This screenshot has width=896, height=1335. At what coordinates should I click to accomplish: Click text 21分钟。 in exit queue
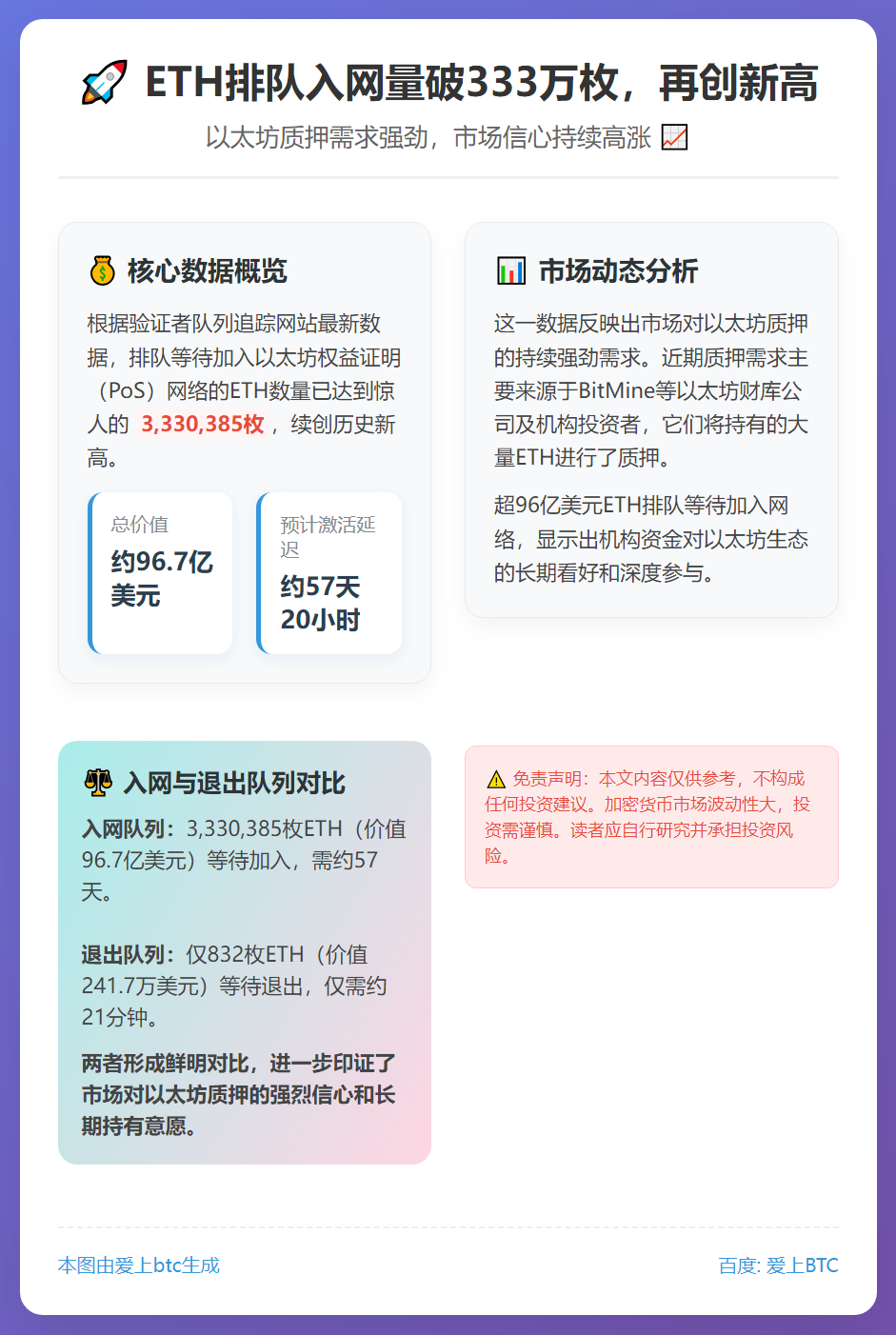click(120, 1018)
